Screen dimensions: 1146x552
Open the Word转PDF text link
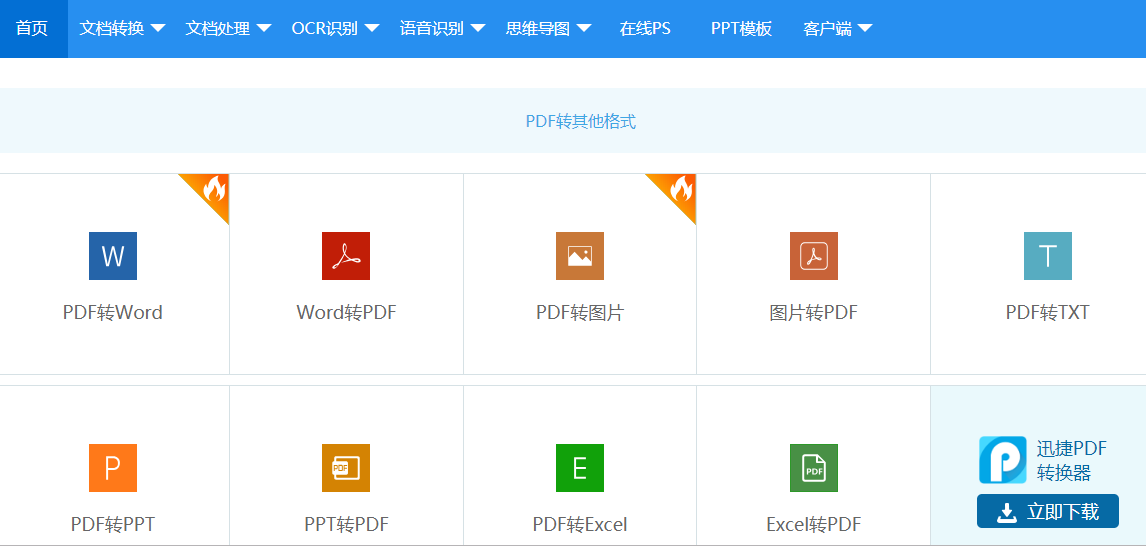tap(346, 313)
